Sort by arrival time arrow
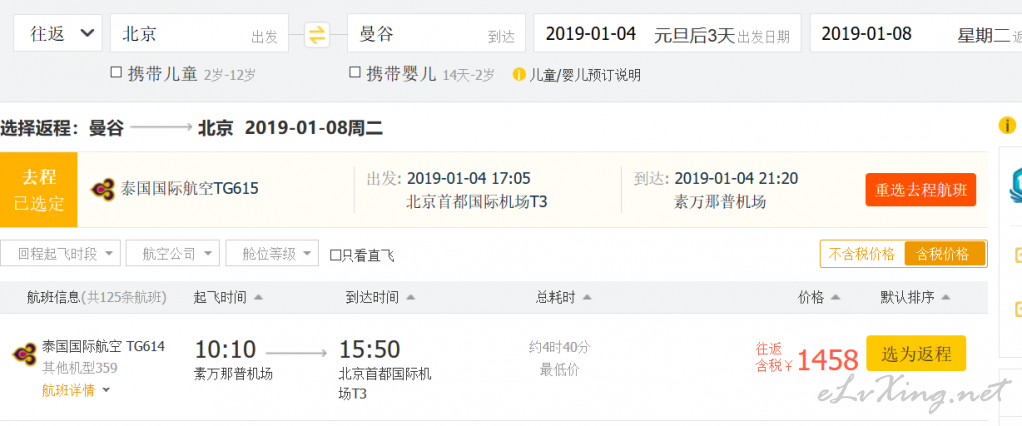This screenshot has width=1022, height=426. click(x=410, y=298)
